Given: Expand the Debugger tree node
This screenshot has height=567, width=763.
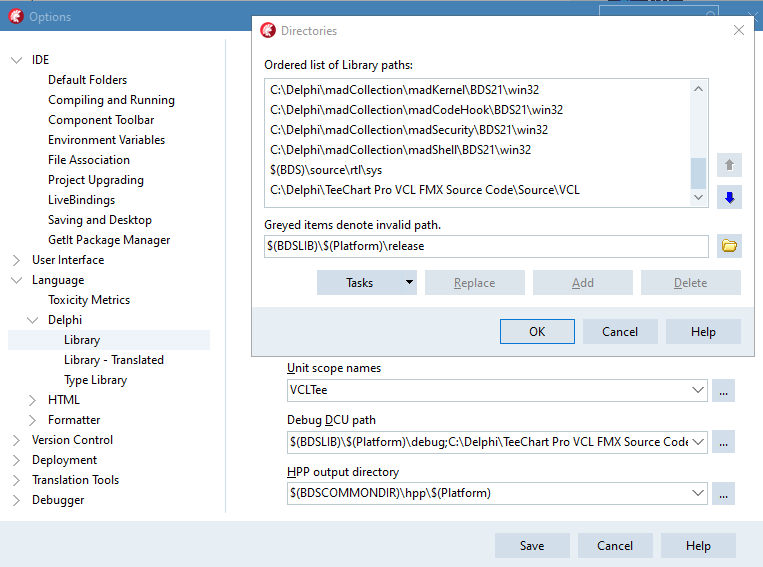Looking at the screenshot, I should point(17,500).
